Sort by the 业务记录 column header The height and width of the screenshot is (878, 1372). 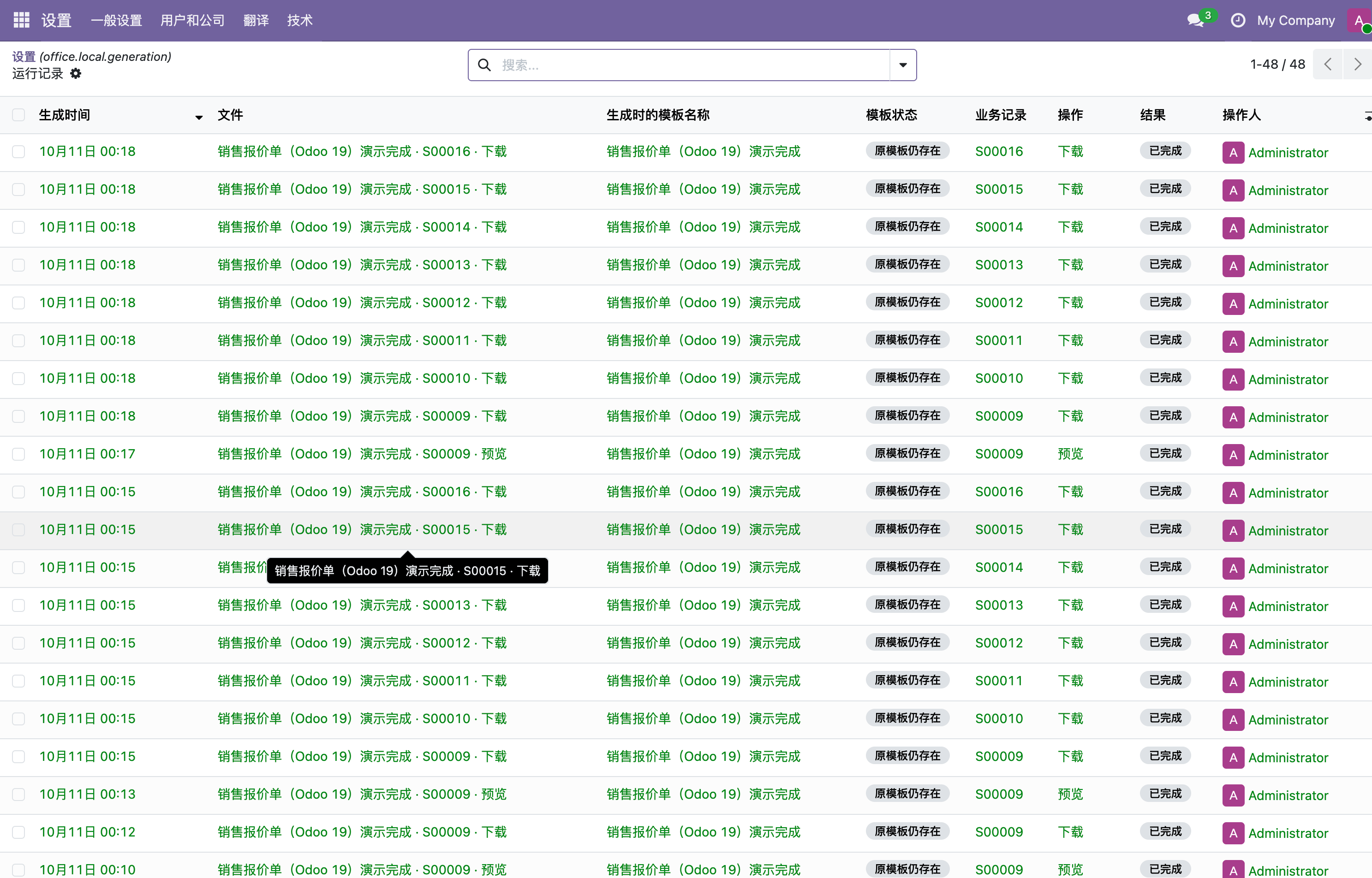1000,115
